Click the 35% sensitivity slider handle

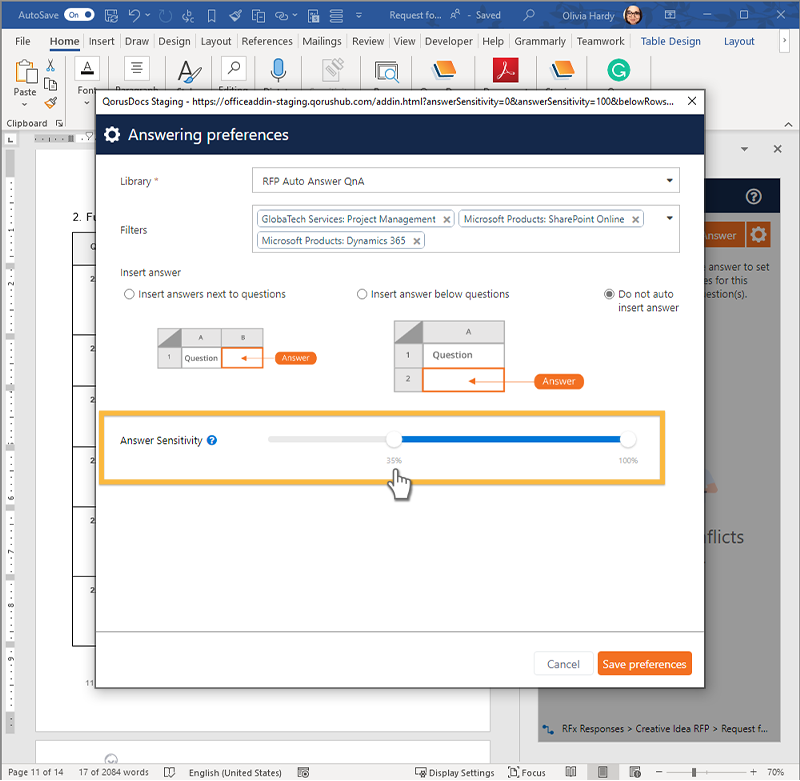tap(393, 439)
